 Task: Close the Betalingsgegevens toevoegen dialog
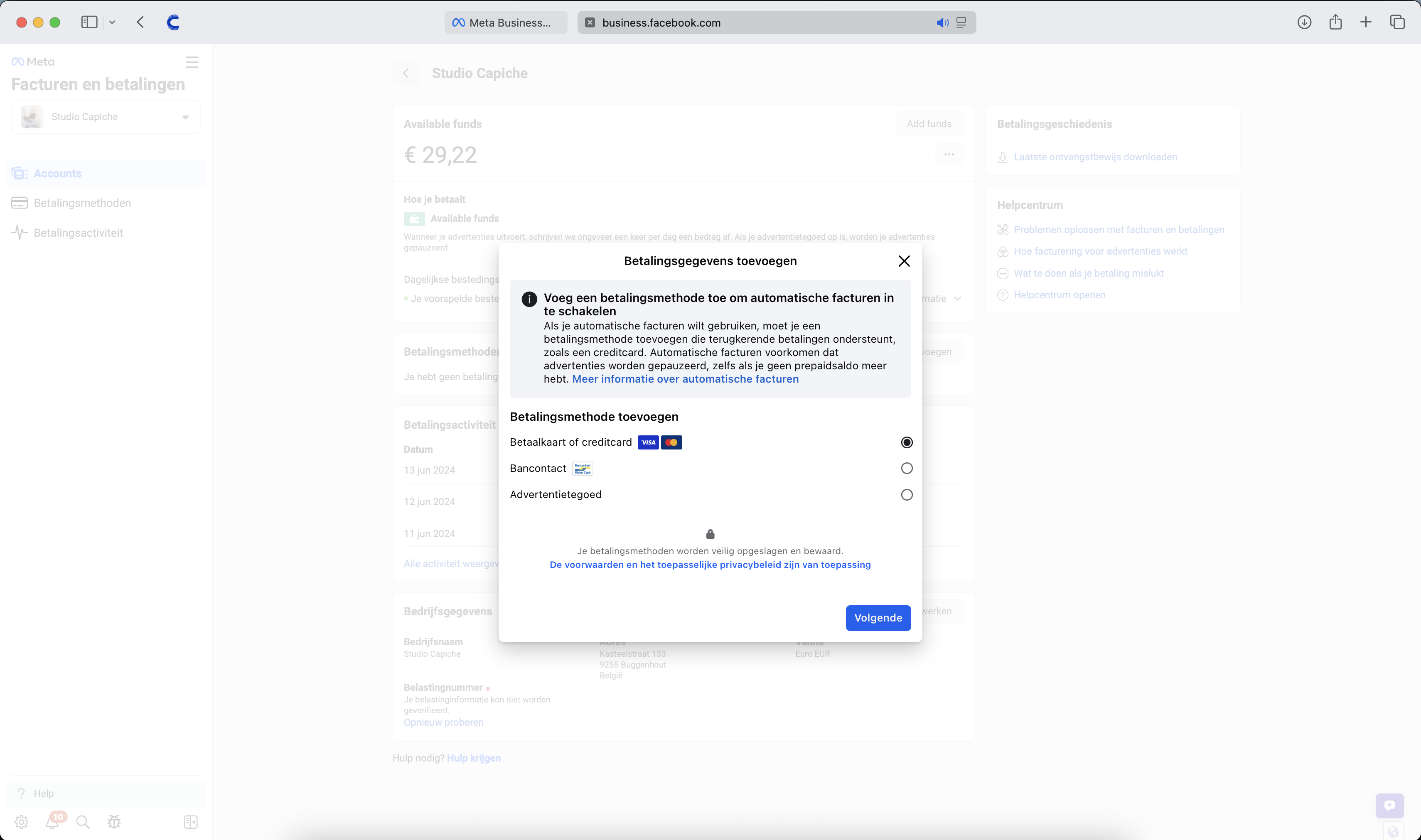click(x=904, y=261)
